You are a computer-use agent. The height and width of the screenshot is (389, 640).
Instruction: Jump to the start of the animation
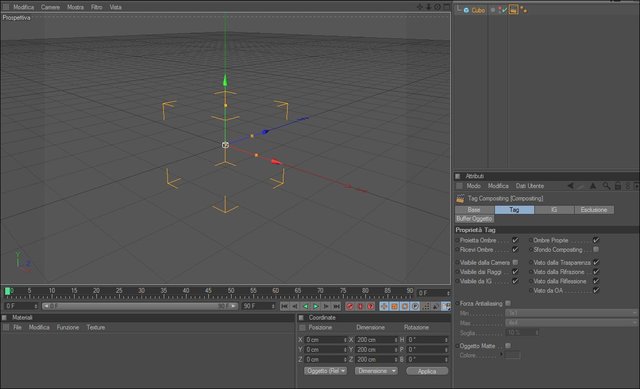coord(284,306)
